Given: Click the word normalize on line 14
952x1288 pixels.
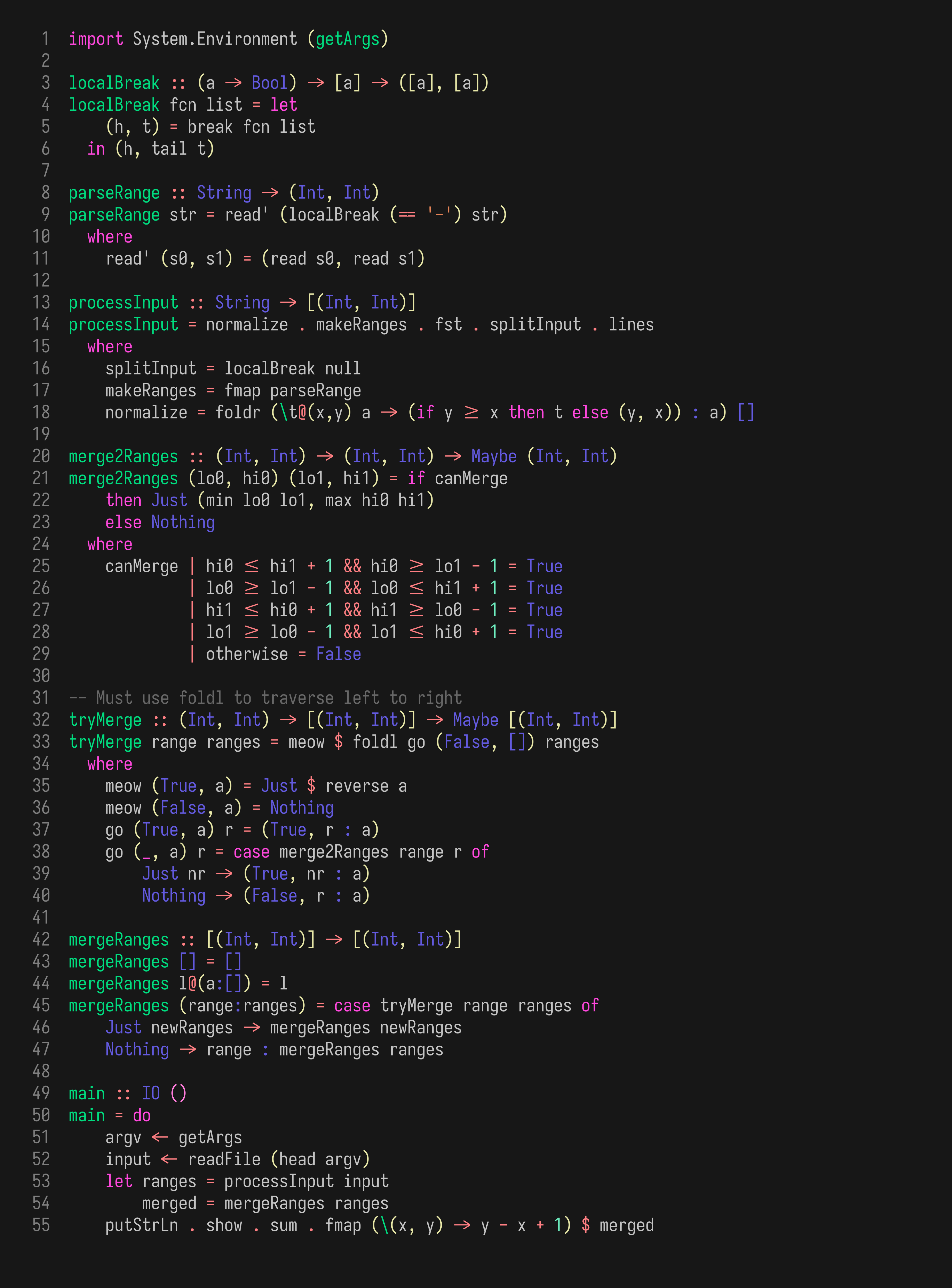Looking at the screenshot, I should tap(247, 324).
